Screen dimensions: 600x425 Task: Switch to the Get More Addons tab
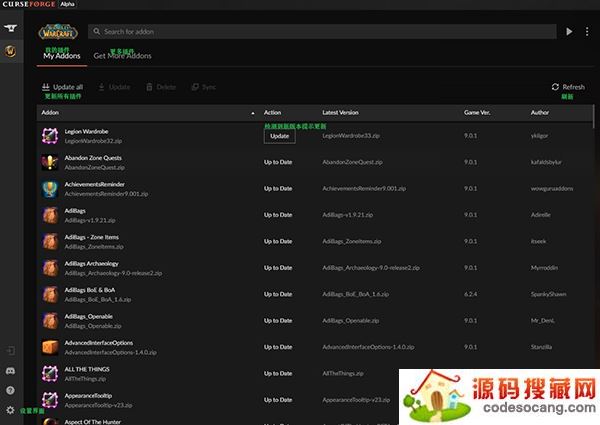coord(122,56)
